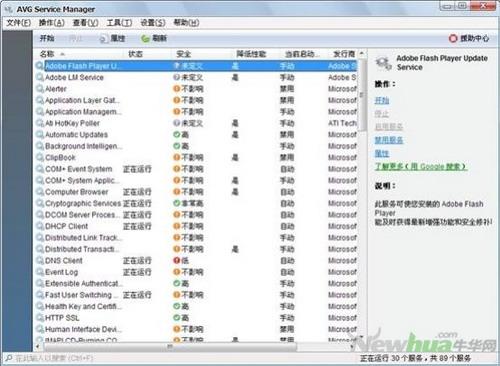Open the 设置(S) menu

click(x=153, y=23)
